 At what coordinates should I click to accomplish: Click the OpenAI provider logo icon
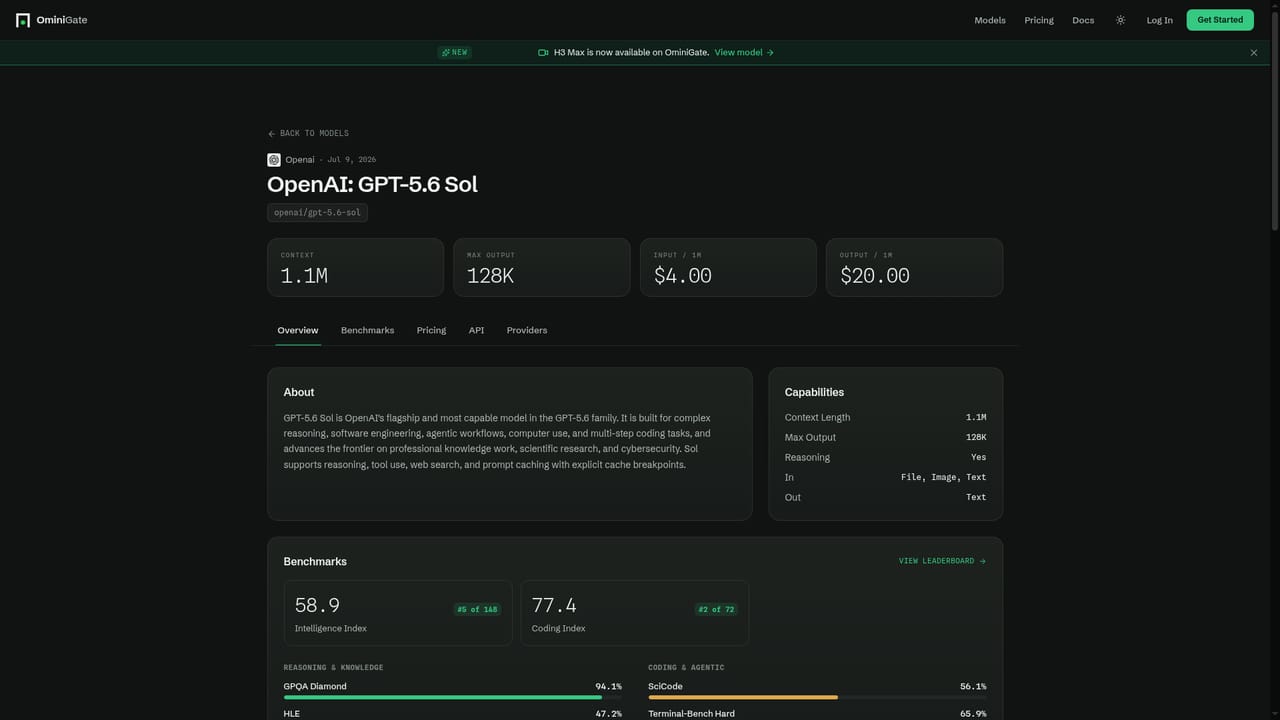point(274,160)
